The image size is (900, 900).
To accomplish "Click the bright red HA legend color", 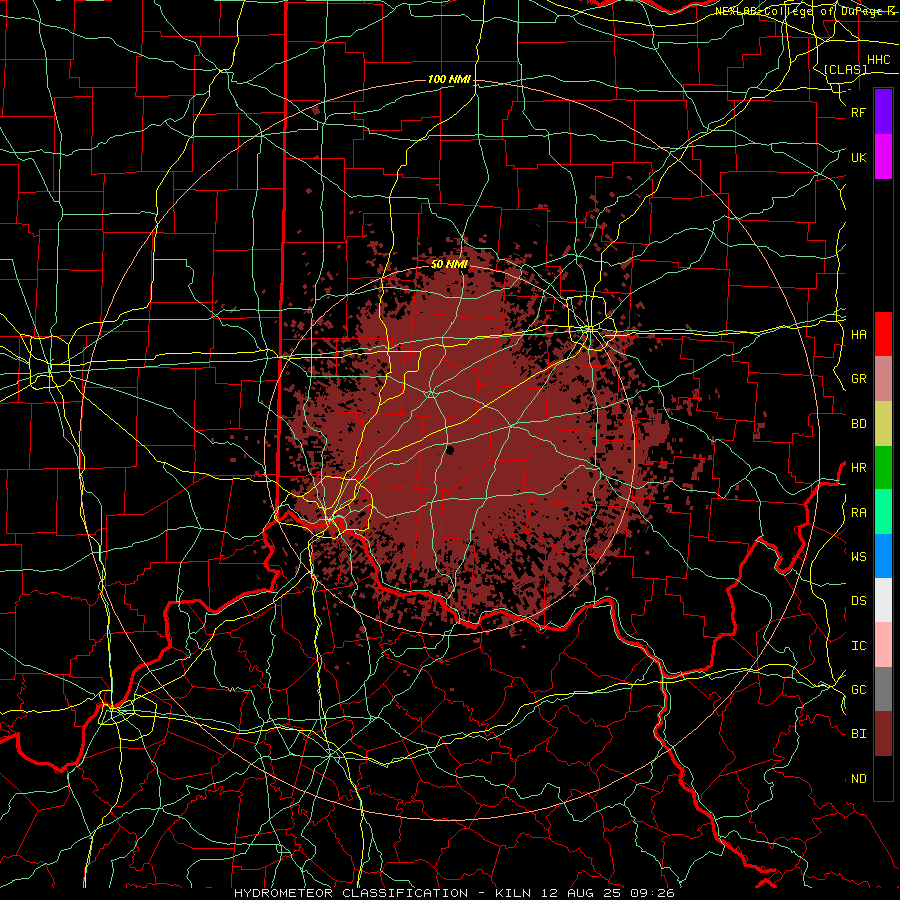I will (x=883, y=334).
